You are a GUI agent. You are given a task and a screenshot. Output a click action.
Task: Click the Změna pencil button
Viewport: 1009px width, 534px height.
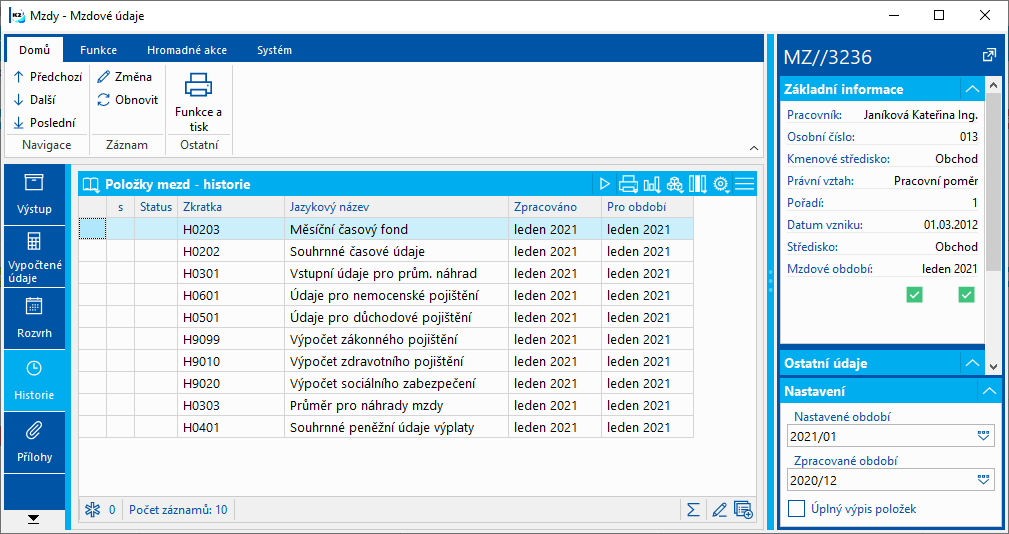[x=125, y=77]
